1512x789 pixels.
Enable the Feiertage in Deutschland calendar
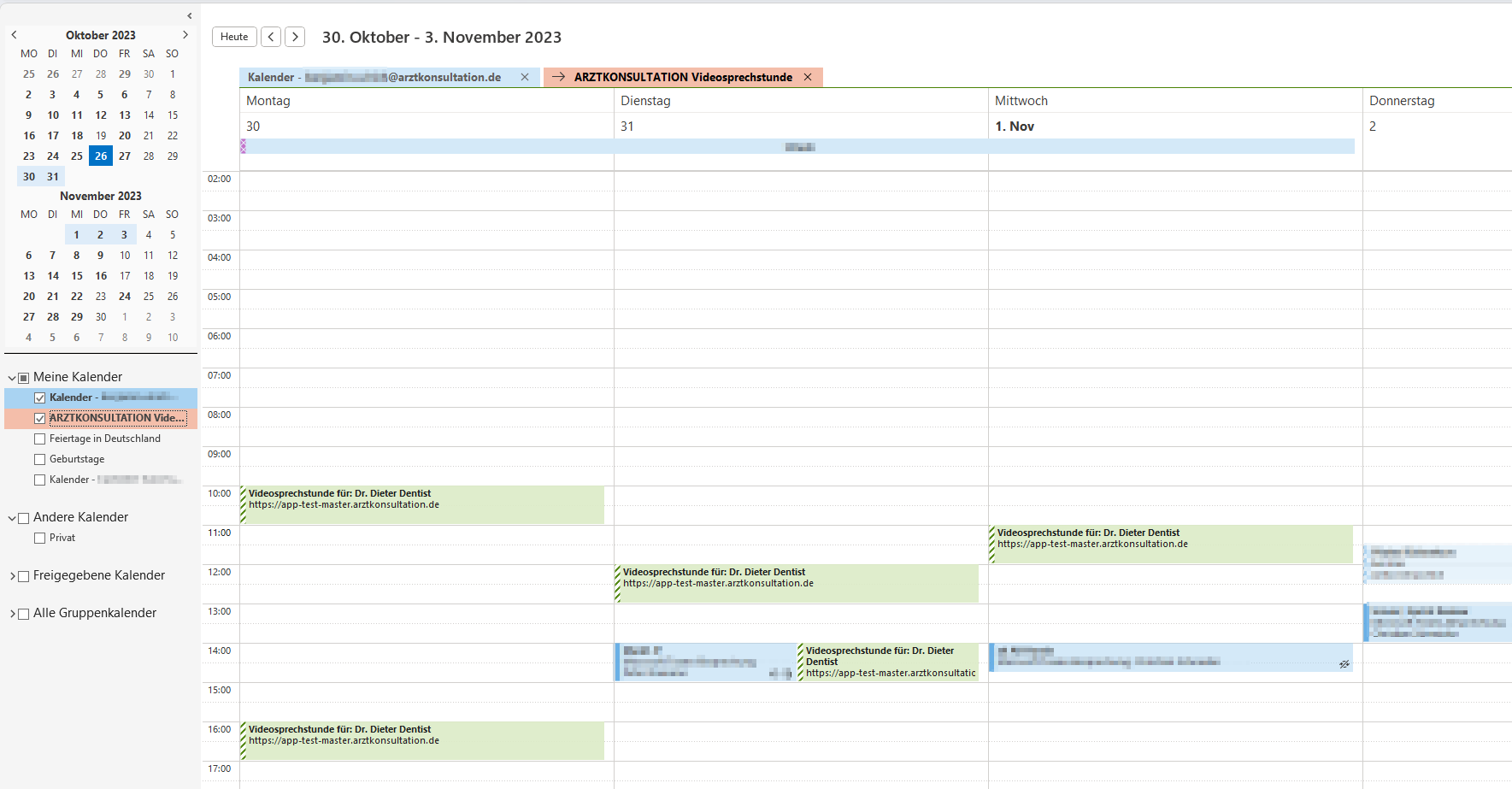(39, 439)
